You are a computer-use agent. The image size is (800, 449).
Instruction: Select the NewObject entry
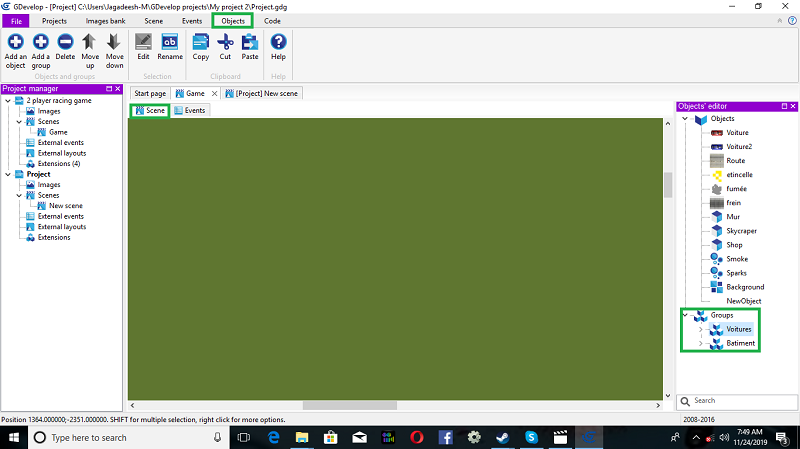click(x=743, y=301)
